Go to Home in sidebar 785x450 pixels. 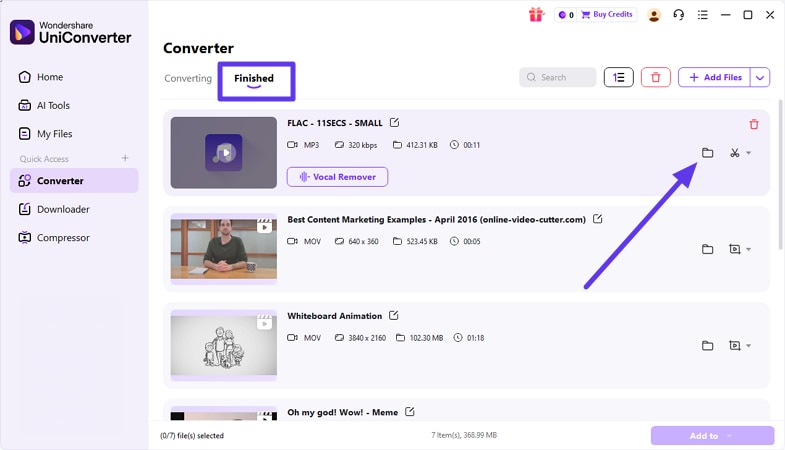point(74,77)
